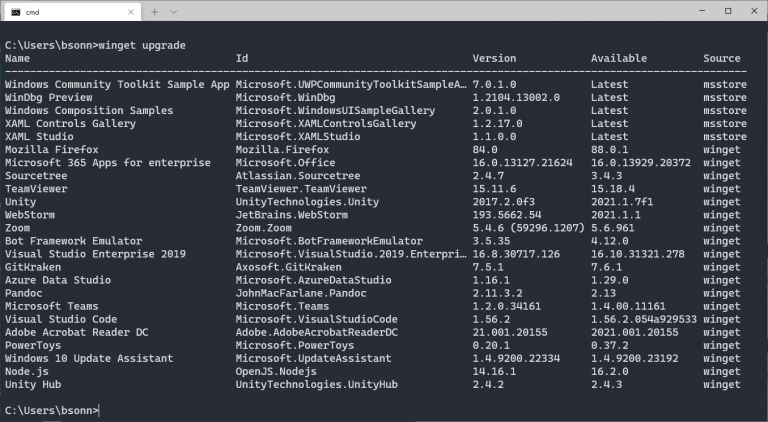Click available version '16.0.13929.20372'
The height and width of the screenshot is (422, 768).
[x=641, y=163]
